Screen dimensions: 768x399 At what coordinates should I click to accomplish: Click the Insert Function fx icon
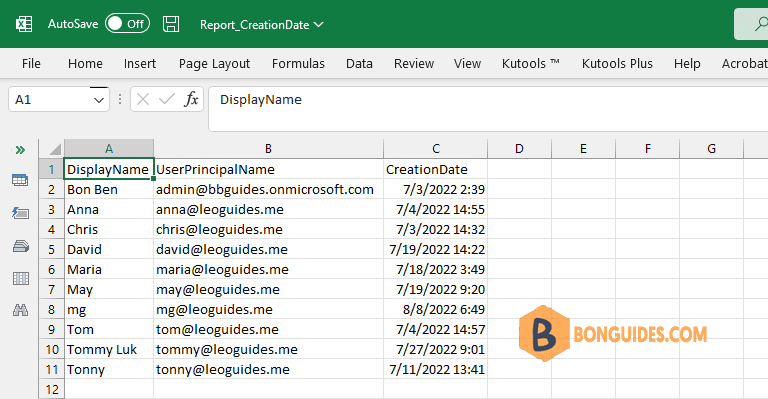tap(191, 99)
